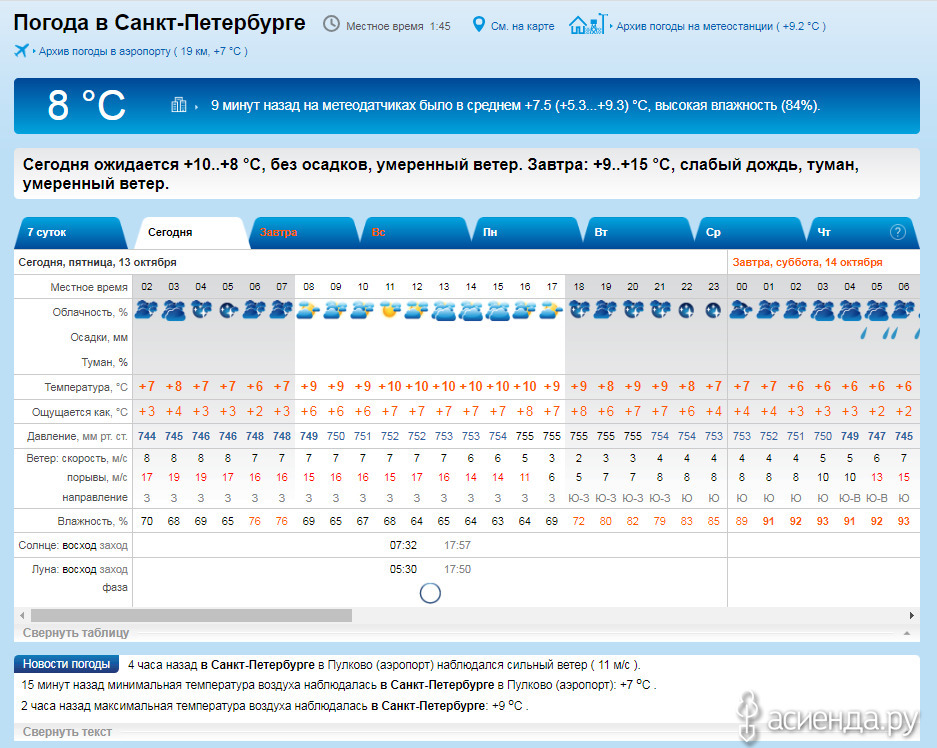Viewport: 937px width, 748px height.
Task: Click the sunny weather icon at 11 hours
Action: click(389, 312)
